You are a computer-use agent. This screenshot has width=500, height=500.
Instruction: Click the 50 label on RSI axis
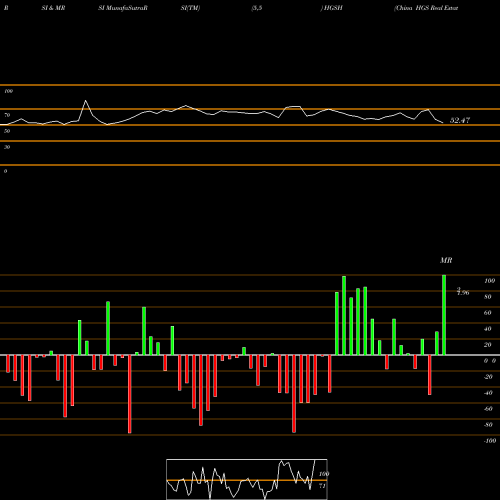[x=7, y=131]
